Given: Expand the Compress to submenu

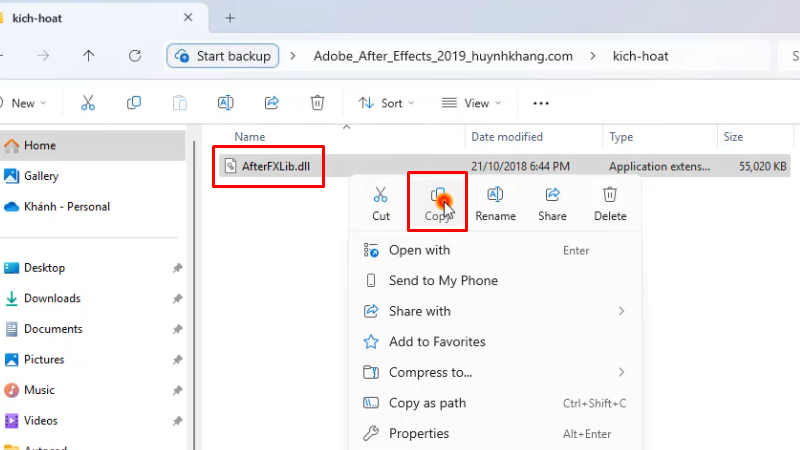Looking at the screenshot, I should point(621,372).
